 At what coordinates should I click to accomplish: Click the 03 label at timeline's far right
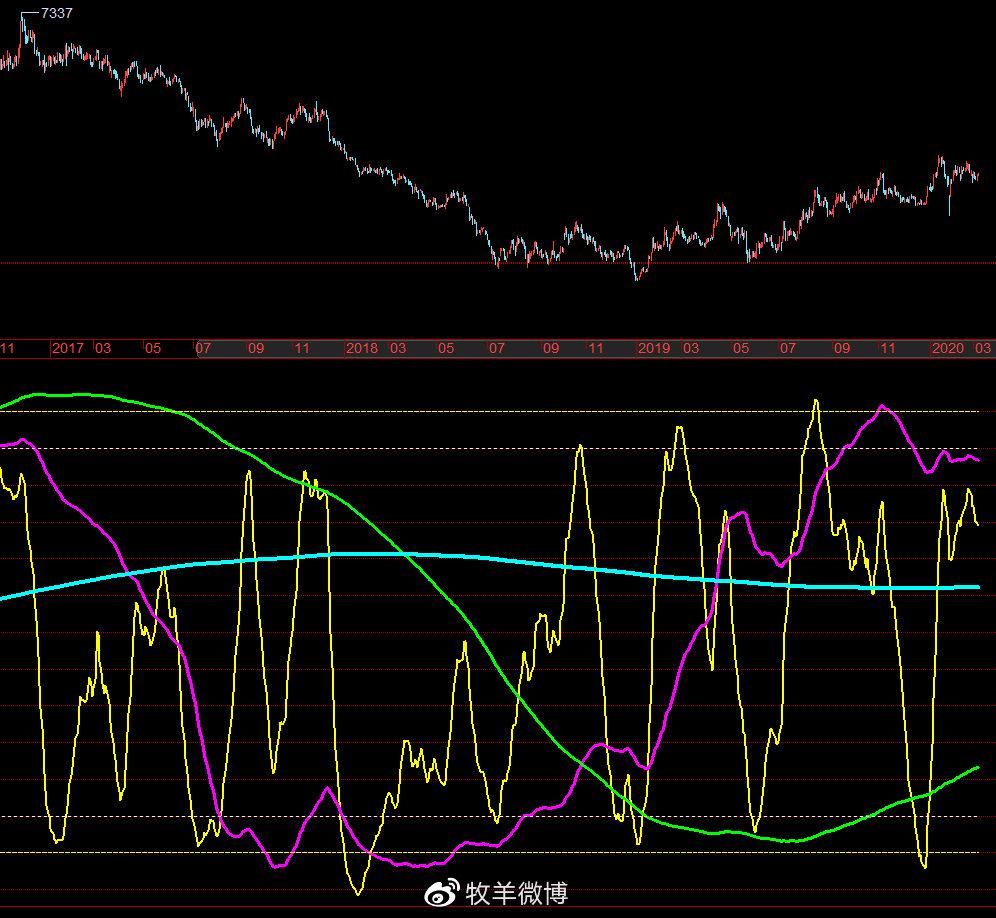(x=983, y=348)
